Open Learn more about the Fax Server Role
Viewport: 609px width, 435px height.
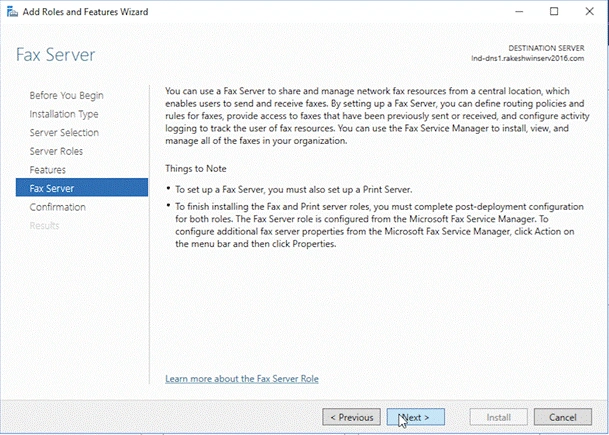click(x=242, y=379)
